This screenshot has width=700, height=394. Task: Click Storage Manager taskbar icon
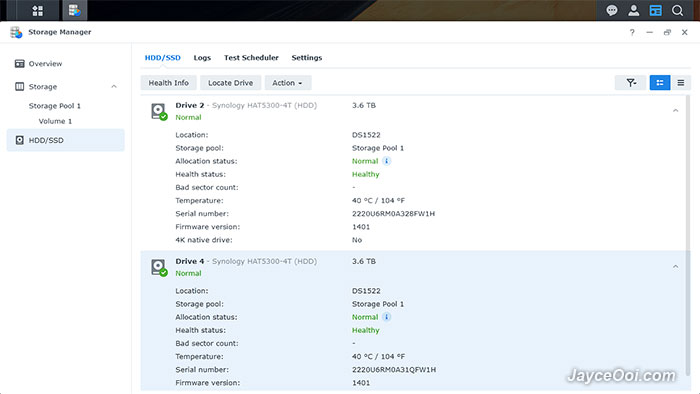[75, 10]
